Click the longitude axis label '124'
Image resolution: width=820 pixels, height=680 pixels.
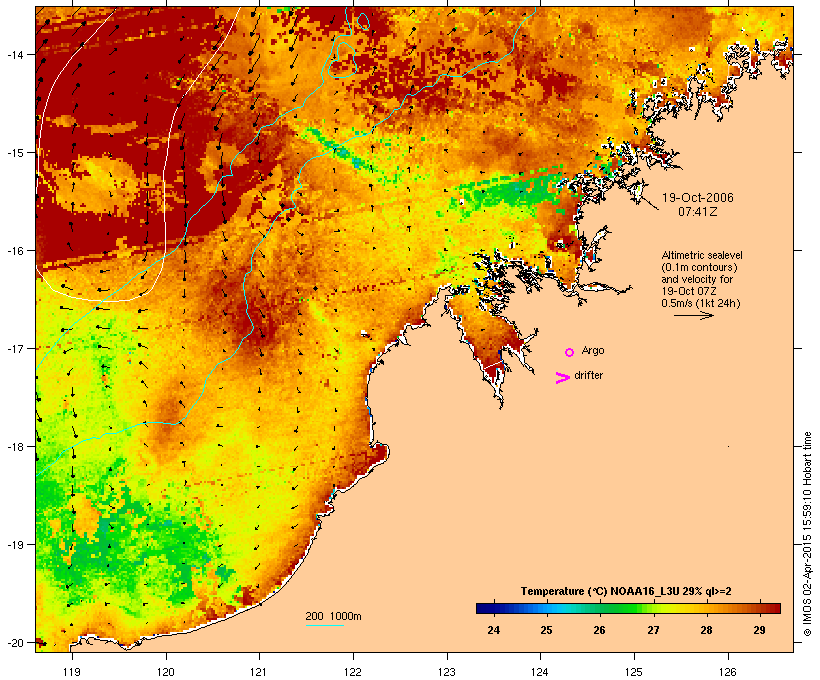[540, 672]
